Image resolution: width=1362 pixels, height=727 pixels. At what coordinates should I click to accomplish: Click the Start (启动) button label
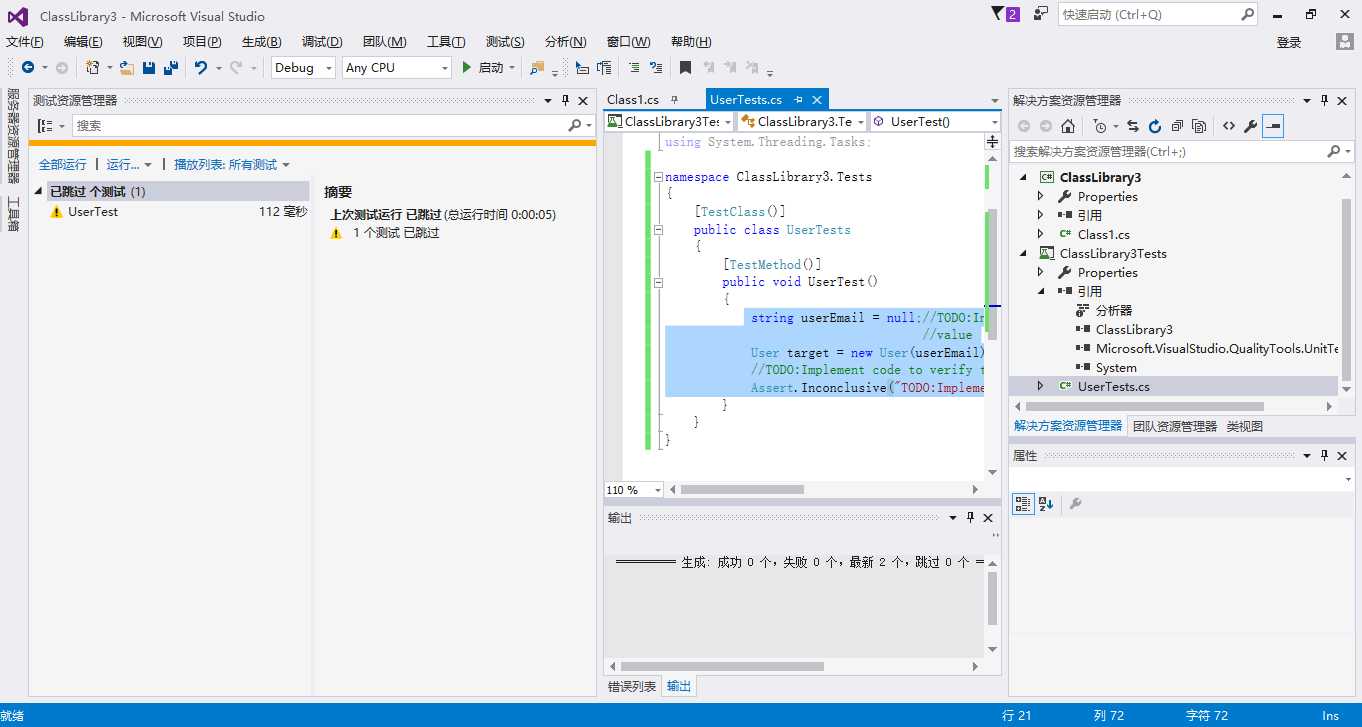pos(491,67)
